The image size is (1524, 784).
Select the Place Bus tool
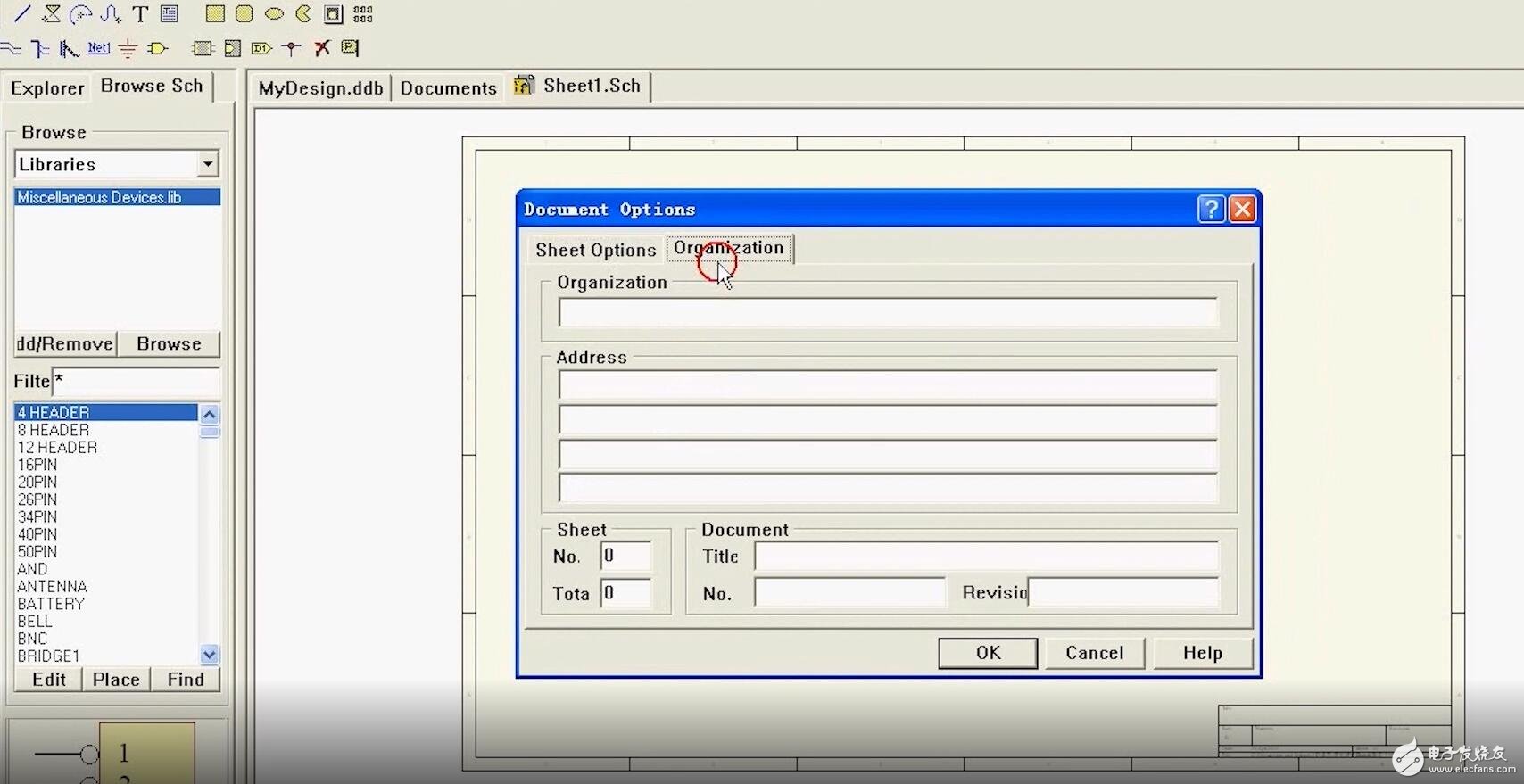[x=40, y=48]
